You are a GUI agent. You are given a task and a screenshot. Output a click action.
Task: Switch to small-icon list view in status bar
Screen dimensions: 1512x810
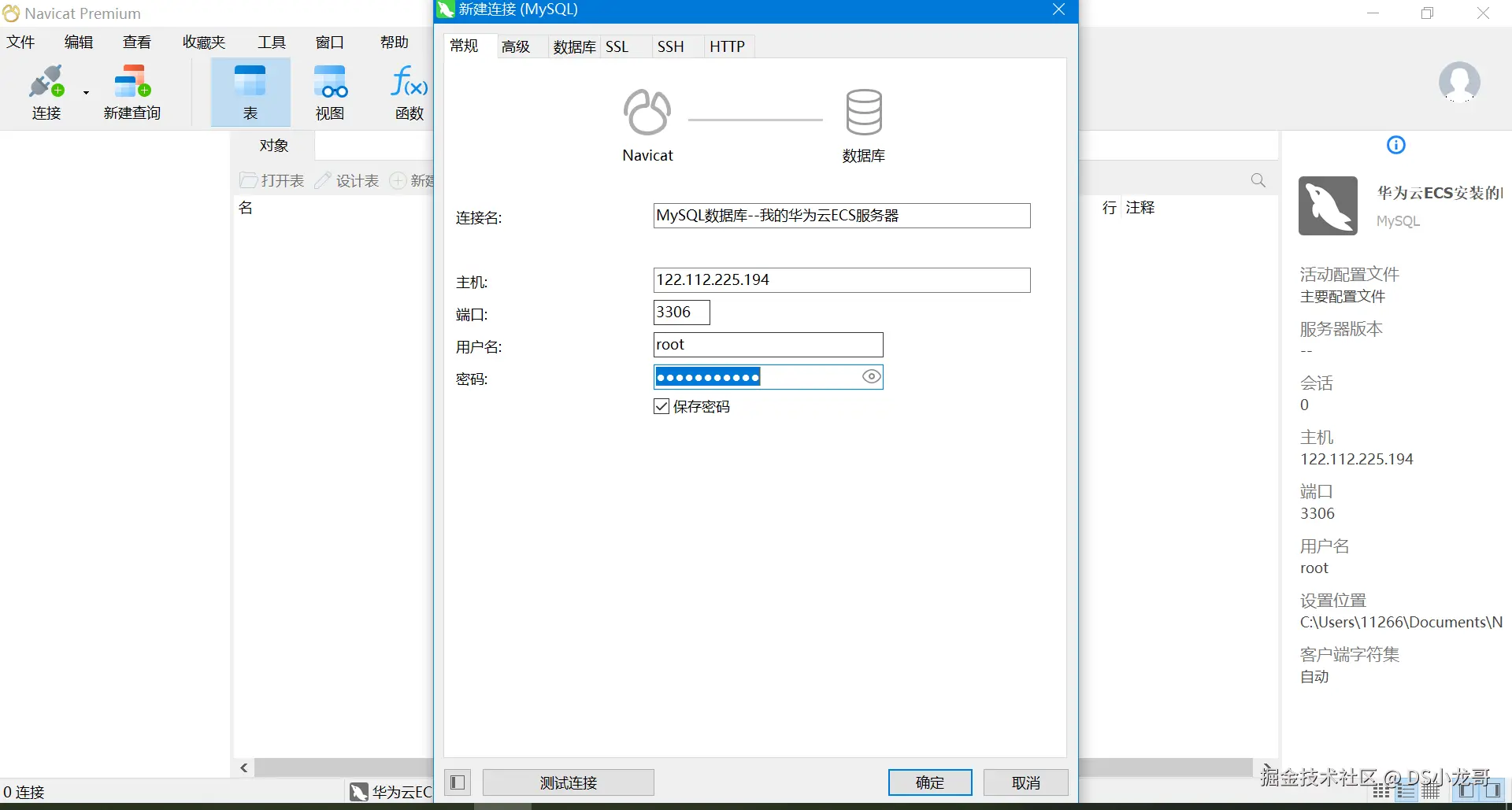1381,790
